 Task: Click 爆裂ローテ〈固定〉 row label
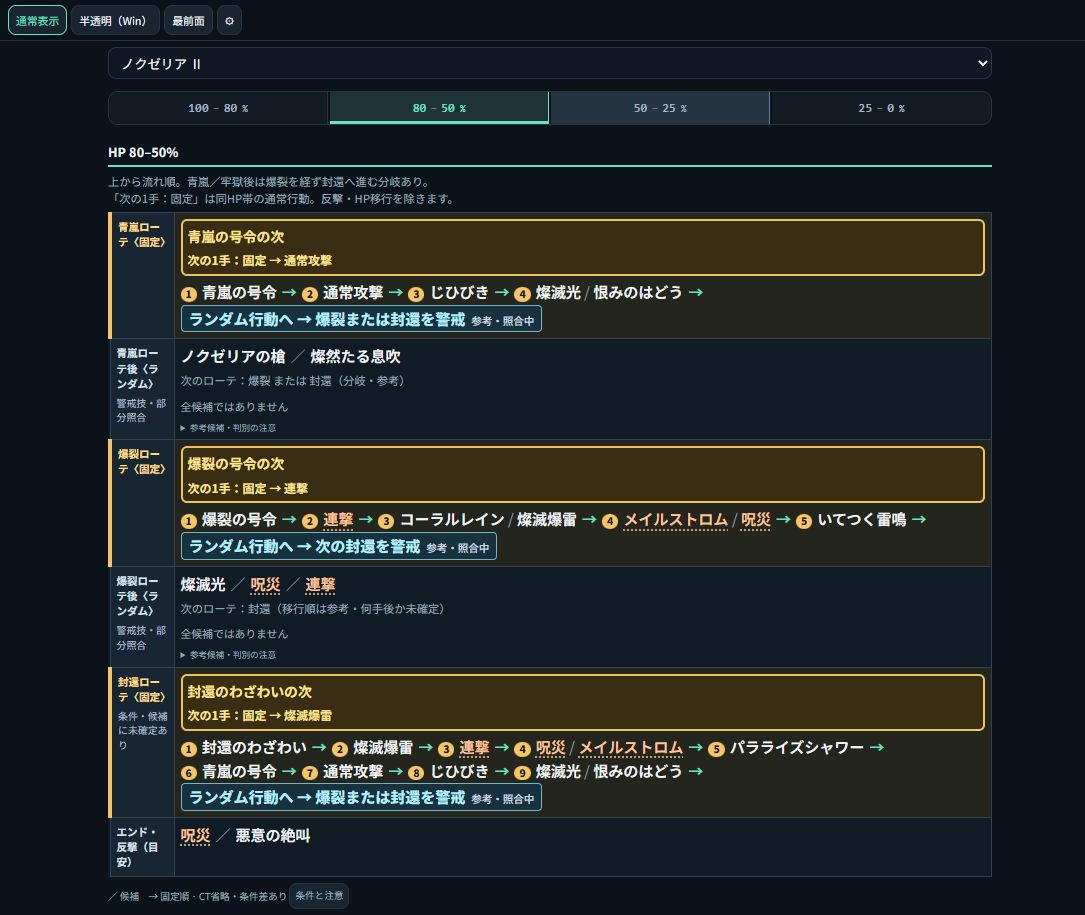point(142,462)
